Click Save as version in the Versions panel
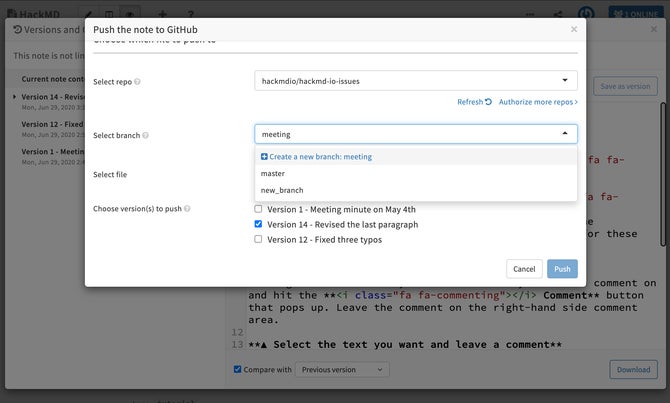This screenshot has height=403, width=670. [625, 86]
